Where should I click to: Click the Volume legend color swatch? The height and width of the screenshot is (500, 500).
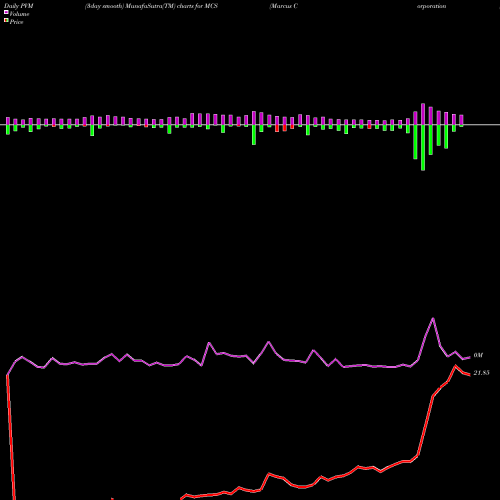pyautogui.click(x=6, y=13)
